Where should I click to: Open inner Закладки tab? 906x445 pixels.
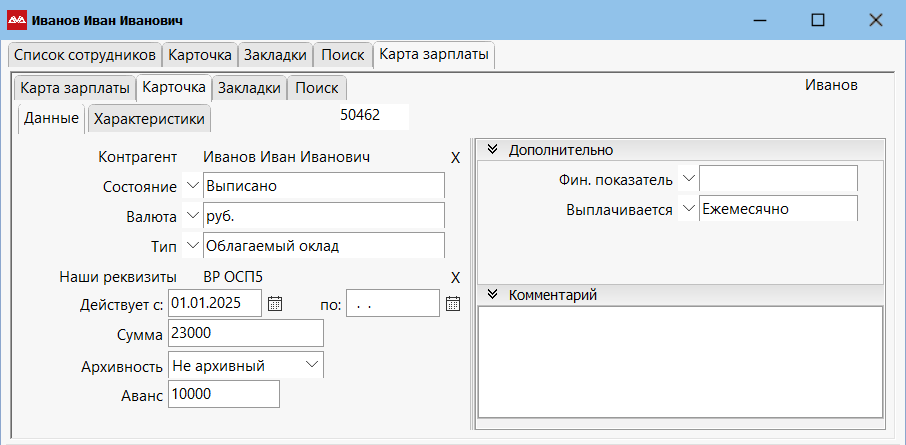coord(249,88)
